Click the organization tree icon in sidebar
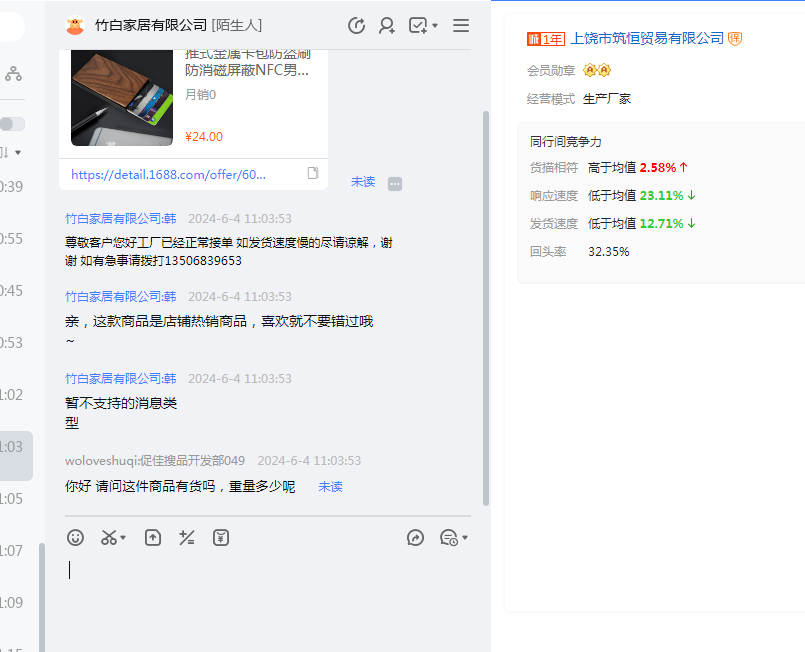 click(x=13, y=74)
